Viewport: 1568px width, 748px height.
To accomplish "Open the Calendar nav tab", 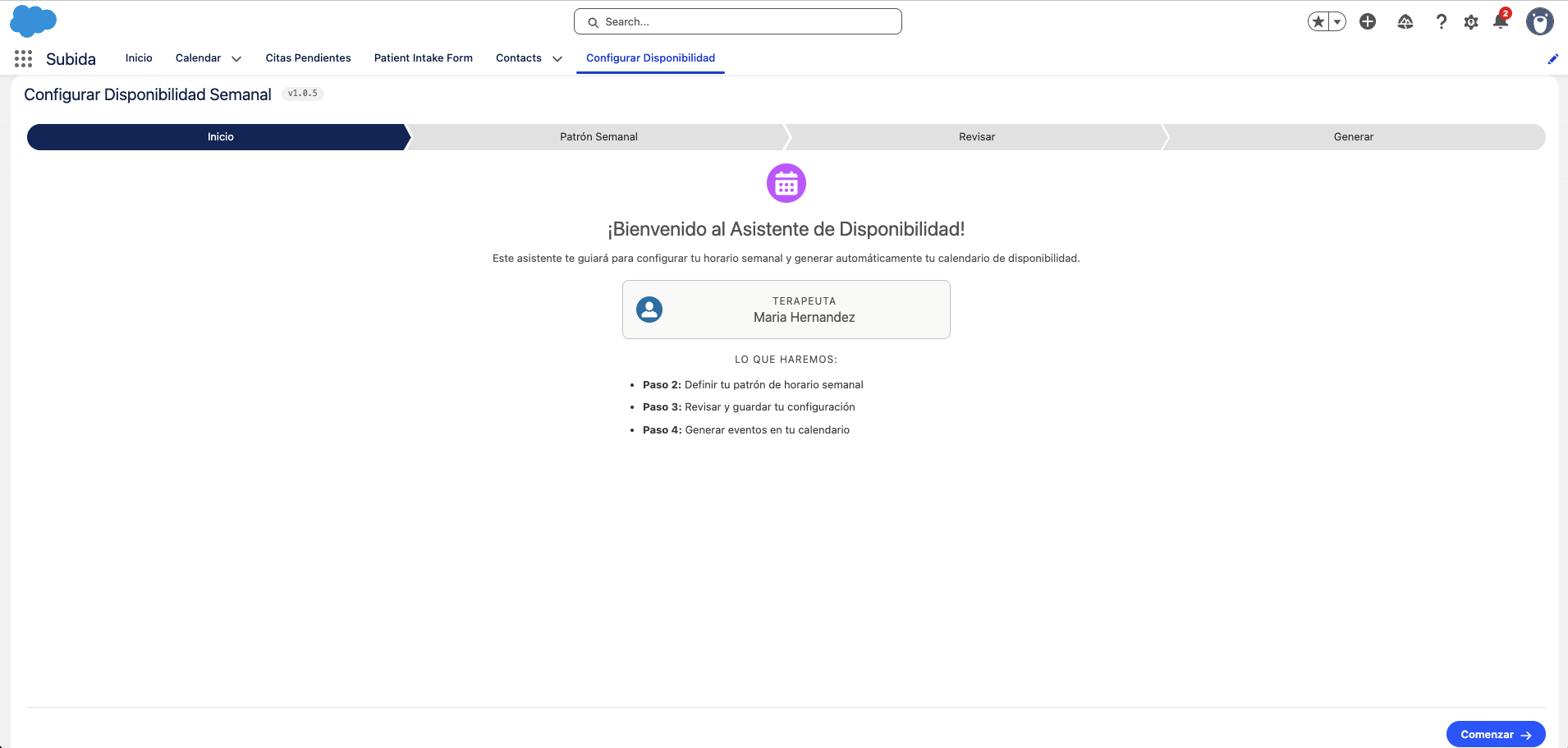I will coord(198,57).
